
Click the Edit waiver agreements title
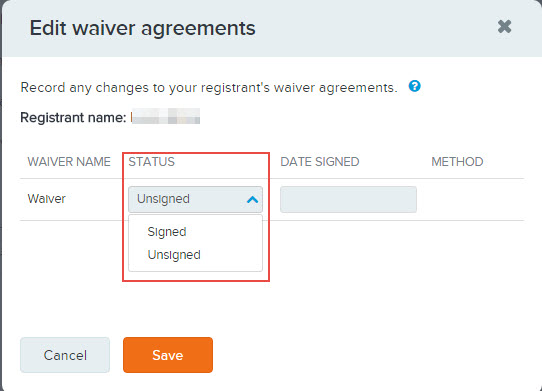click(x=142, y=28)
